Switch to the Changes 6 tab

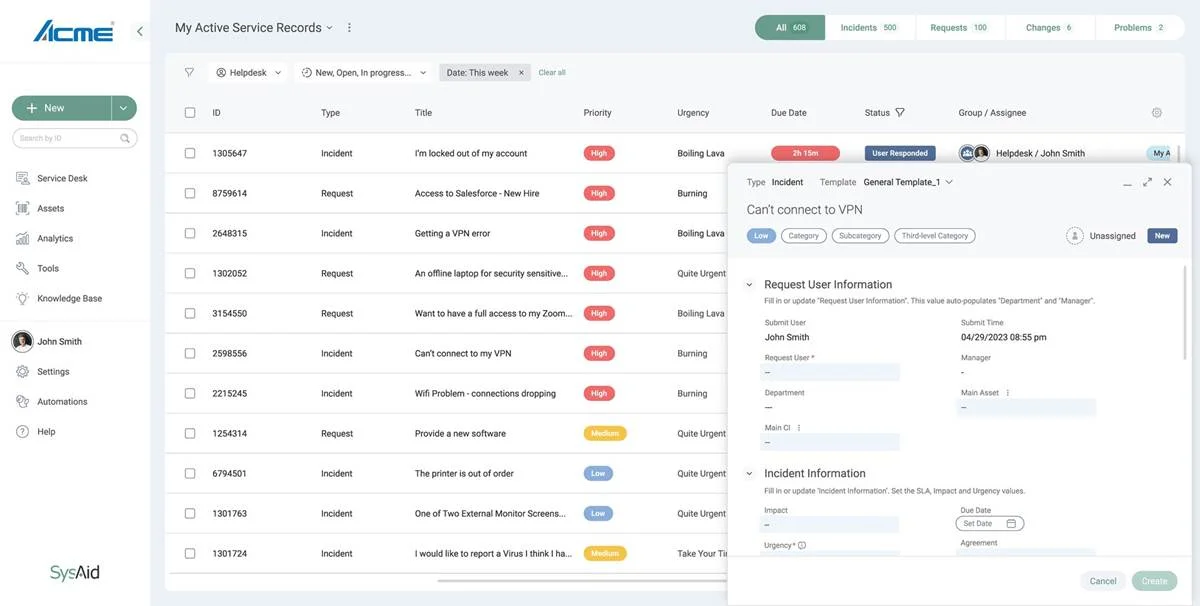point(1050,27)
